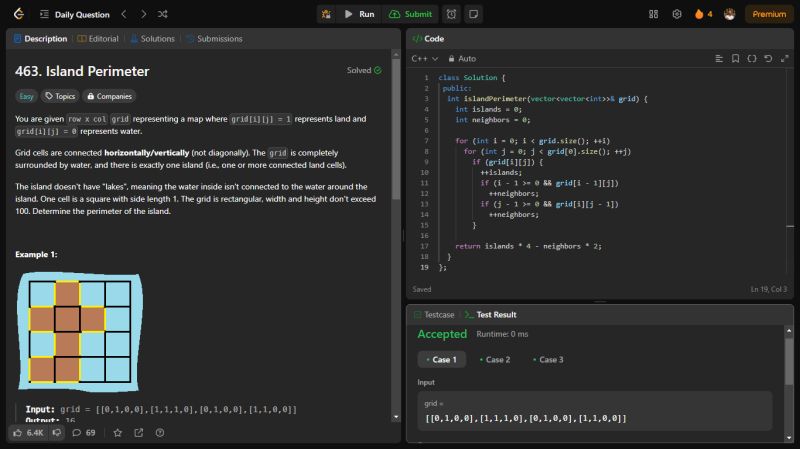Open the notes icon in top bar
Image resolution: width=800 pixels, height=449 pixels.
473,14
